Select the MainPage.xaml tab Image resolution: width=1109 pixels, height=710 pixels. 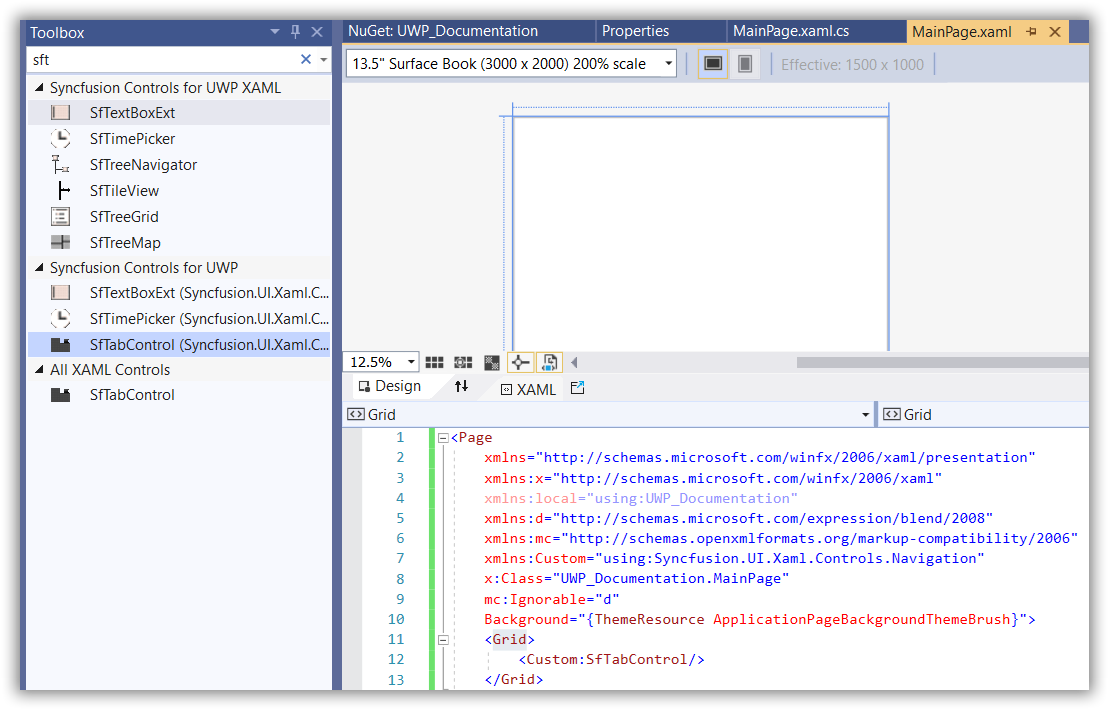961,32
